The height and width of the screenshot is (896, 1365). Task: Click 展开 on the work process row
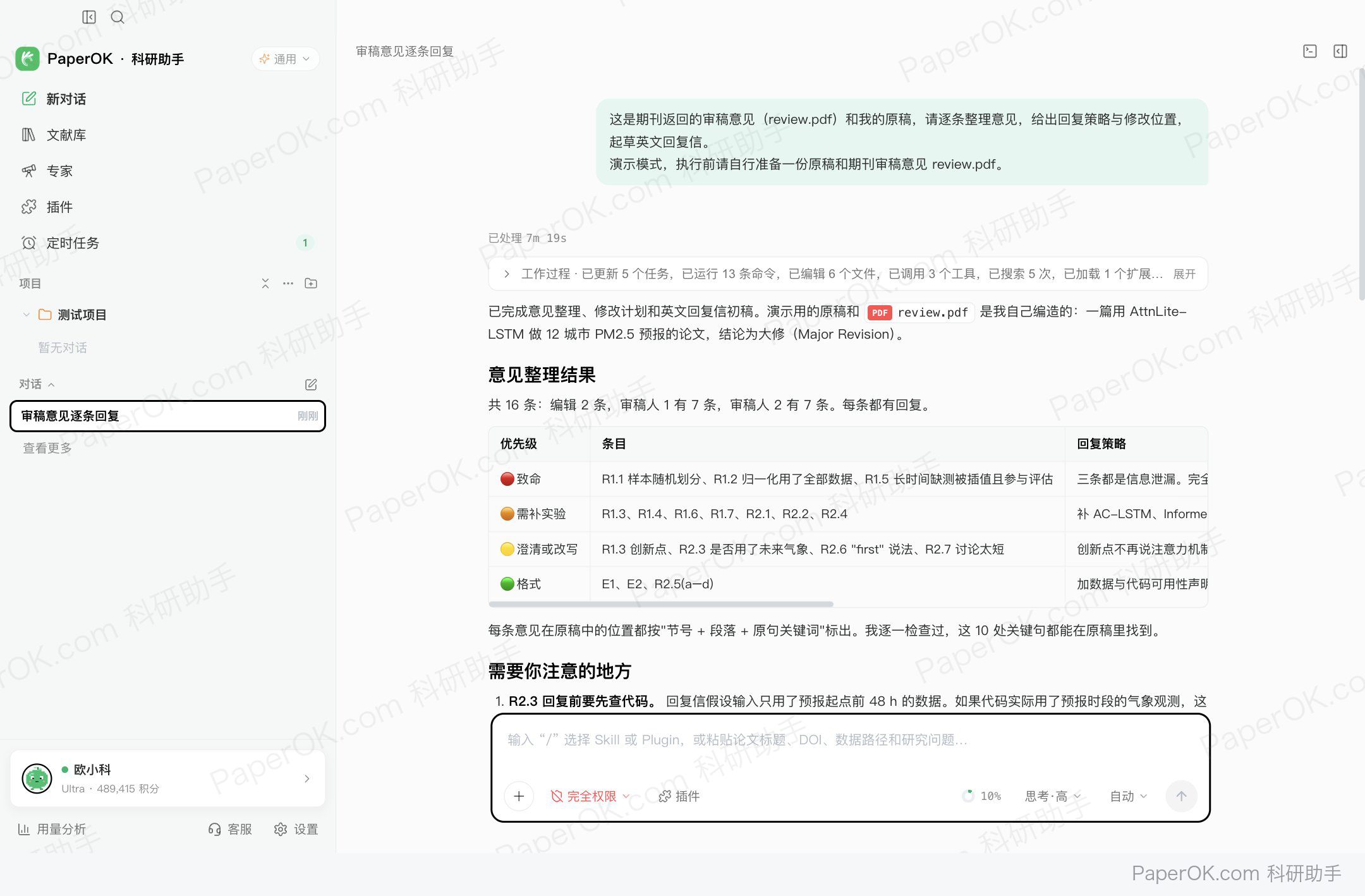[x=1184, y=274]
